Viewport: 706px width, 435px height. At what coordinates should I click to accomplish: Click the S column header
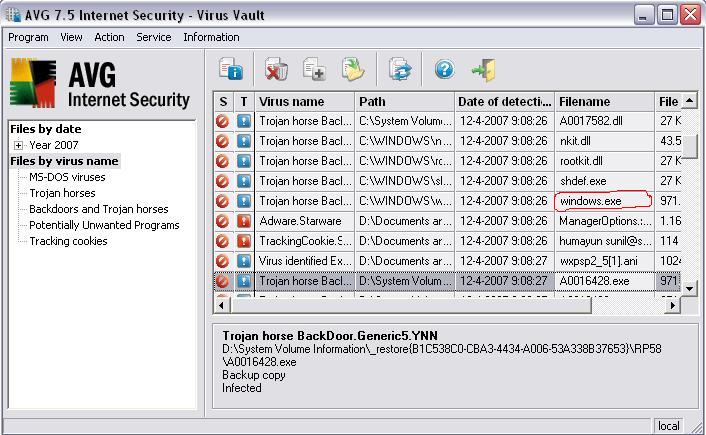(223, 102)
